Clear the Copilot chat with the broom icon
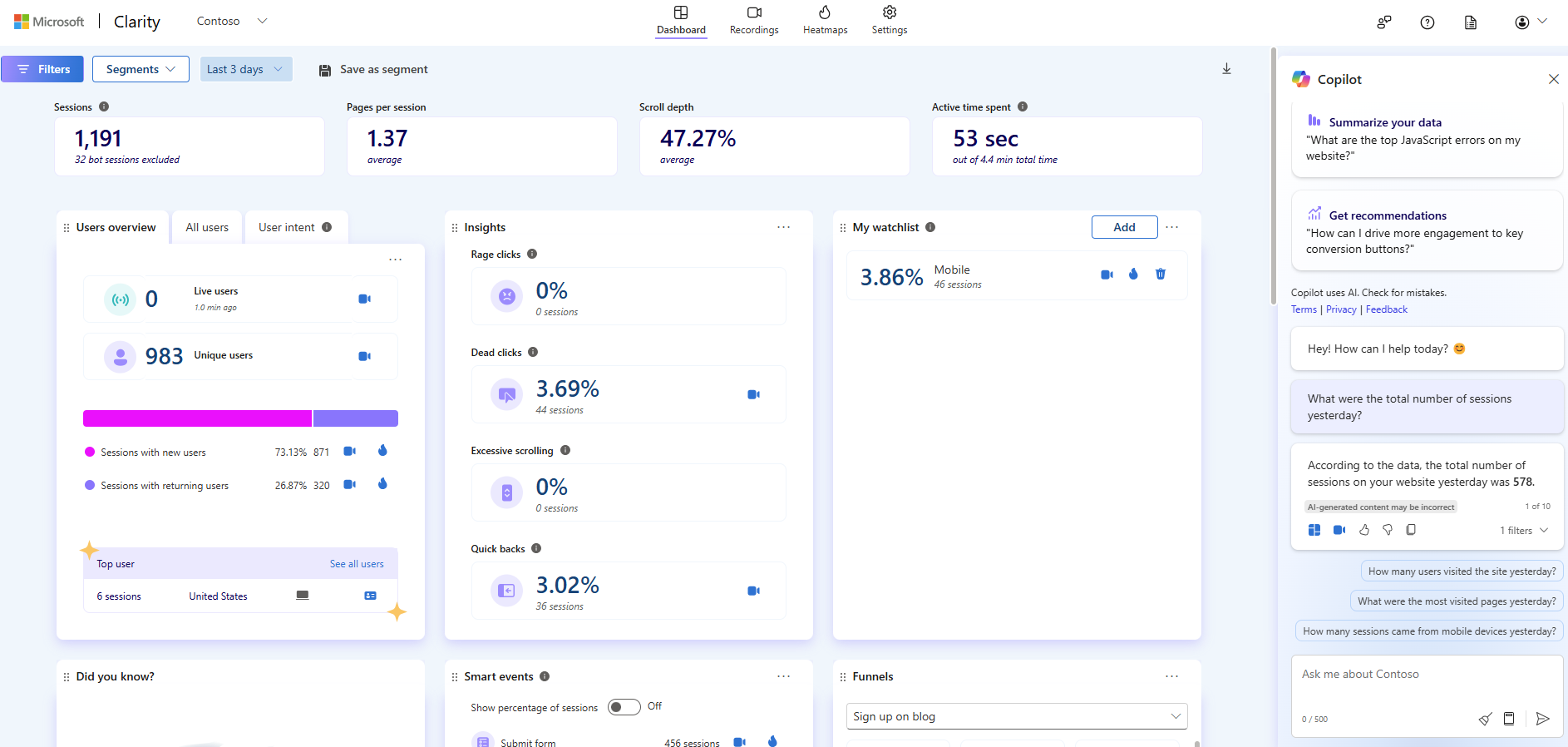Screen dimensions: 1568x747 point(1485,719)
